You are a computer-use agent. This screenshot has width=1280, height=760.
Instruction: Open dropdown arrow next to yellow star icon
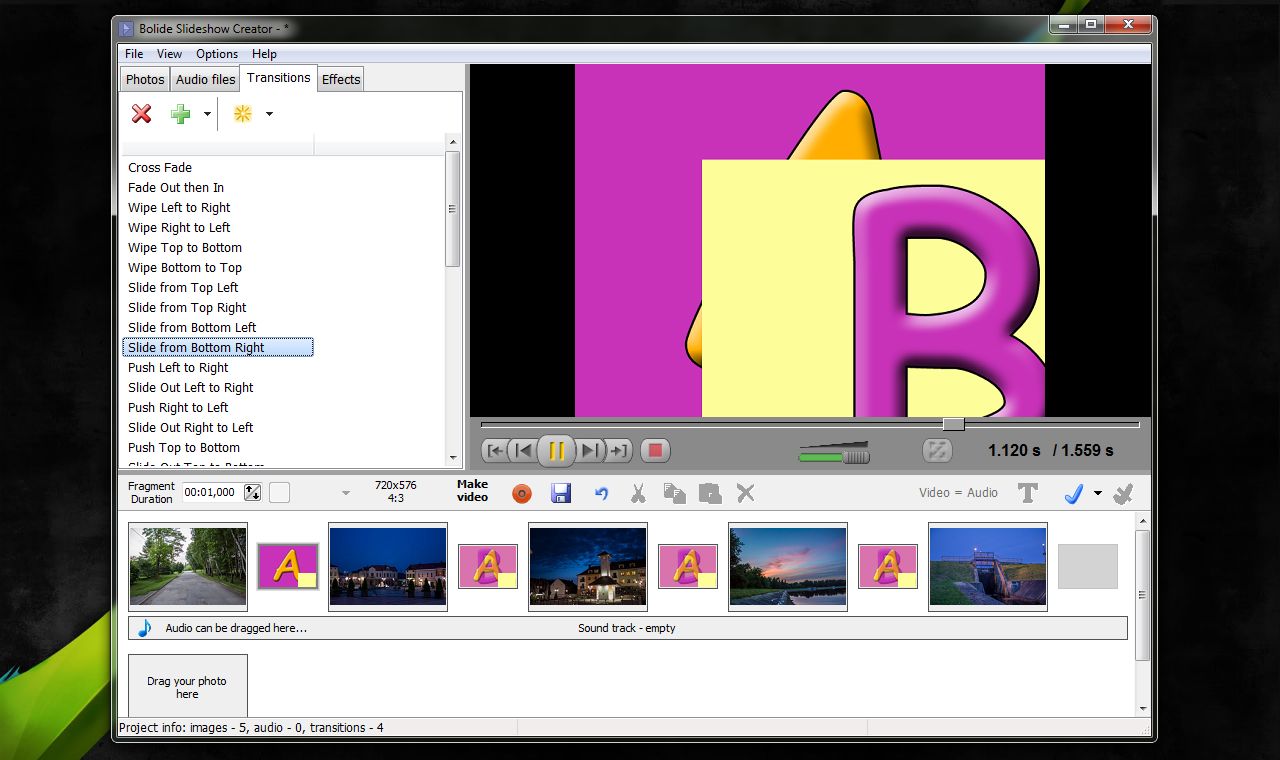pos(269,114)
